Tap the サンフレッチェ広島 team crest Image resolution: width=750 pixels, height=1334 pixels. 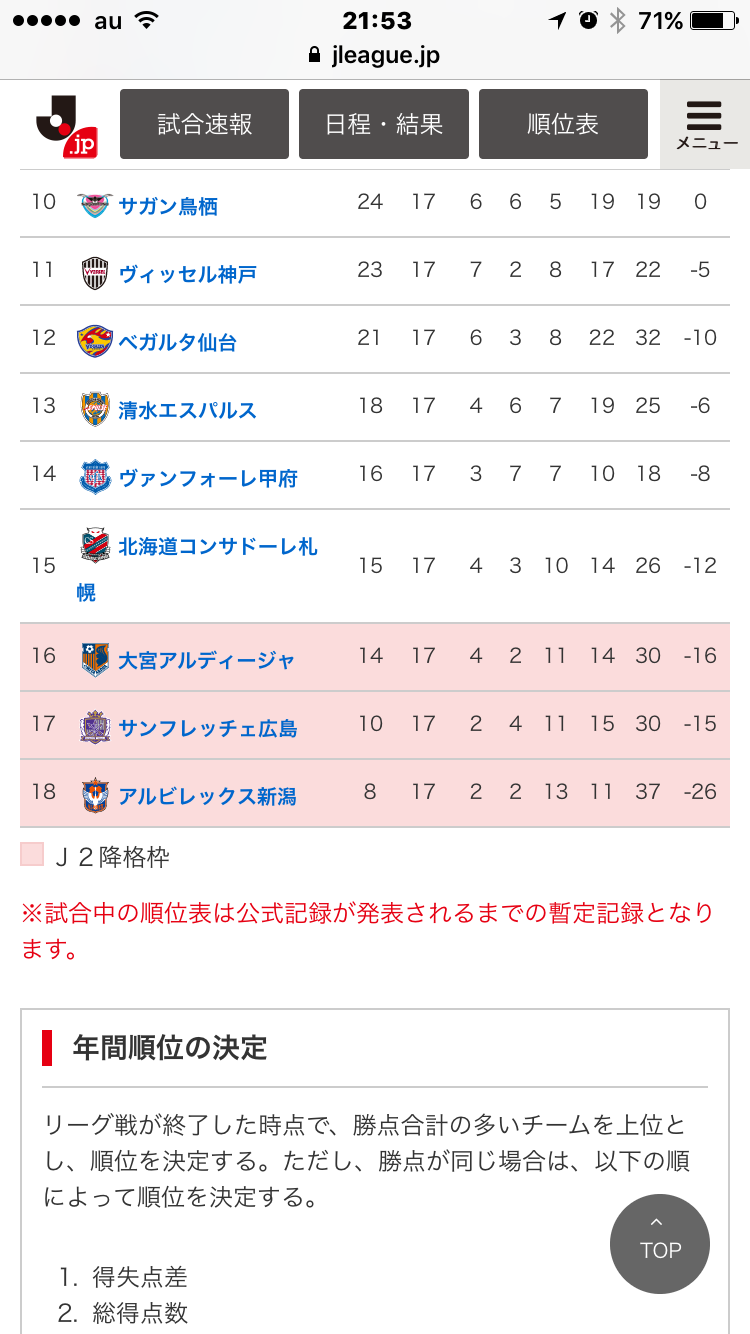pyautogui.click(x=95, y=727)
